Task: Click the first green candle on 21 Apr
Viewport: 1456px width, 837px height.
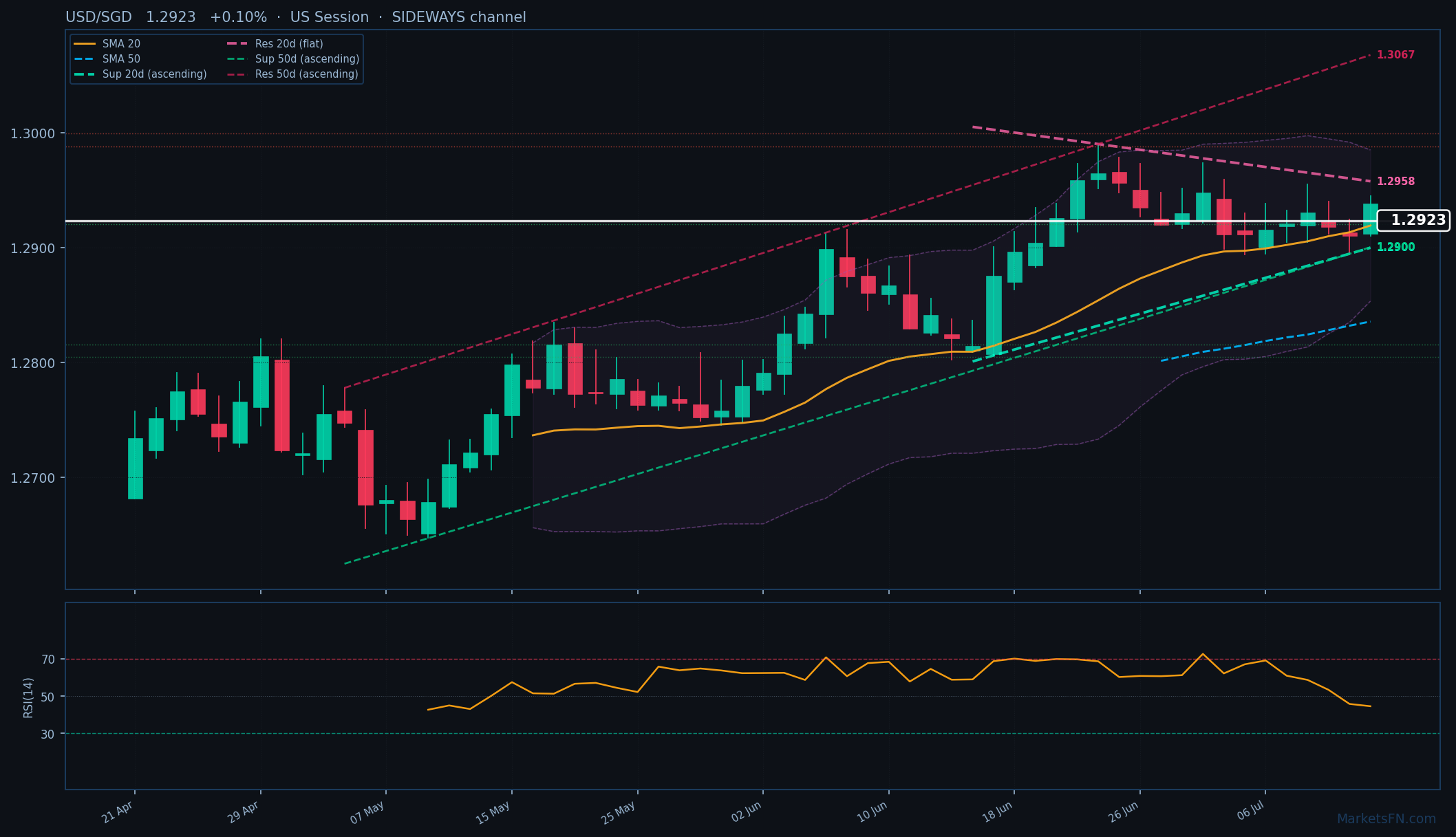Action: (136, 468)
